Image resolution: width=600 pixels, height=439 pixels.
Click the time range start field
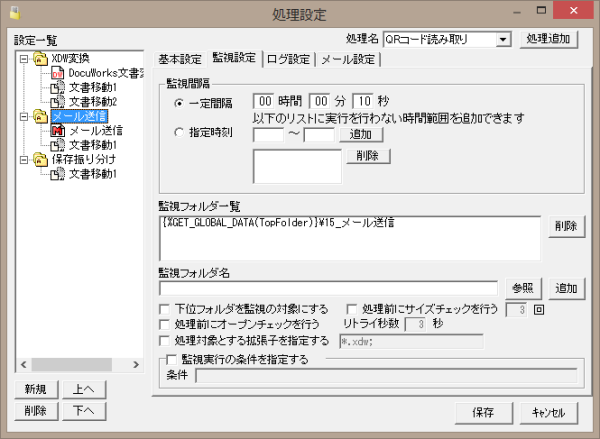268,135
